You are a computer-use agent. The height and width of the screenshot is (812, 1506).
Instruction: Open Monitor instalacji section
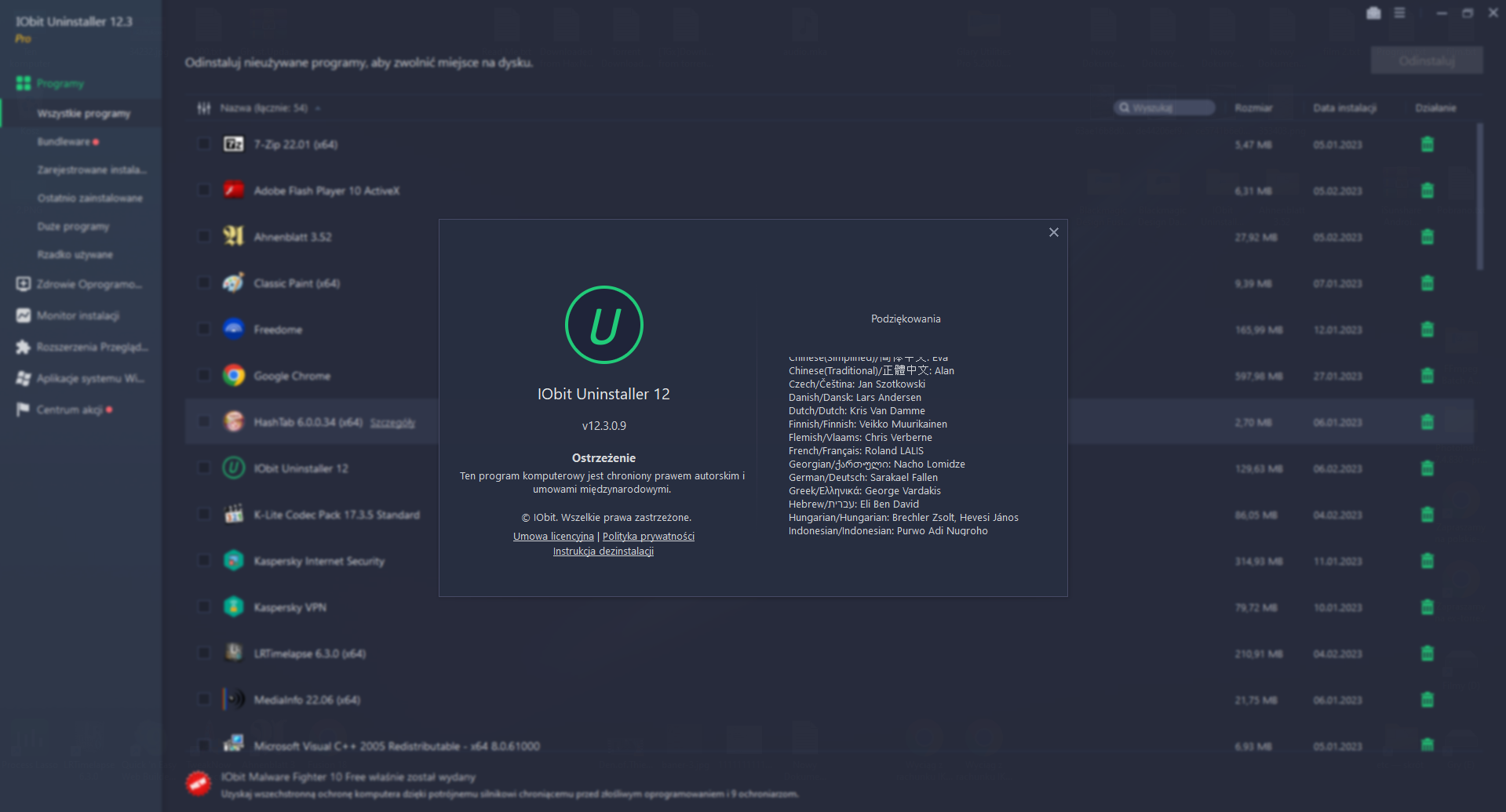[x=68, y=315]
